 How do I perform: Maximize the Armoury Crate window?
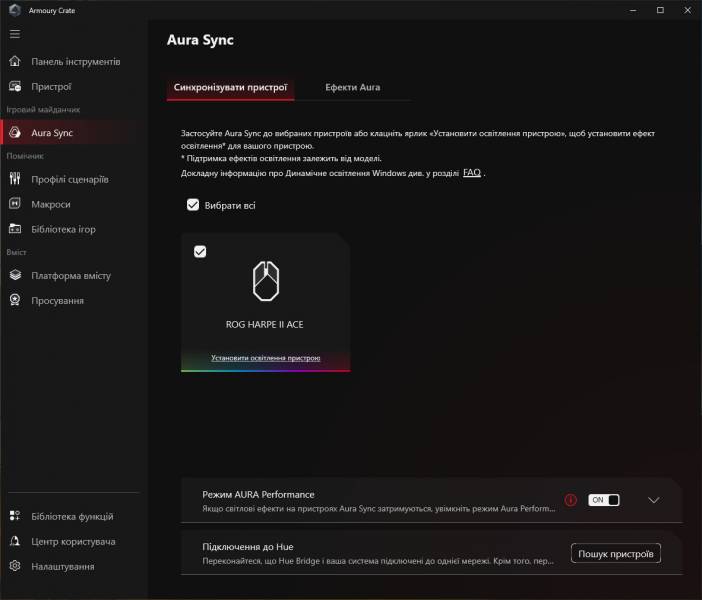click(x=660, y=10)
